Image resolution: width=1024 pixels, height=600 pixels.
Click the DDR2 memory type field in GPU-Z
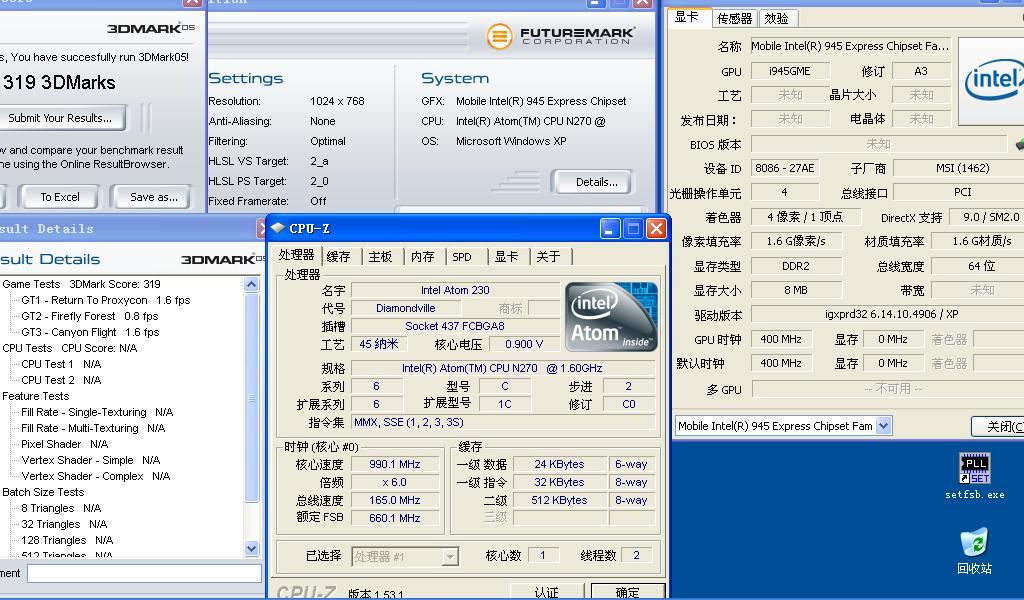coord(796,266)
